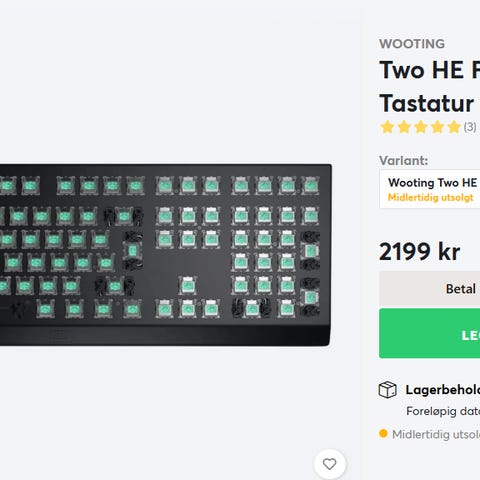
Task: Click the orange sold-out status dot
Action: tap(383, 434)
